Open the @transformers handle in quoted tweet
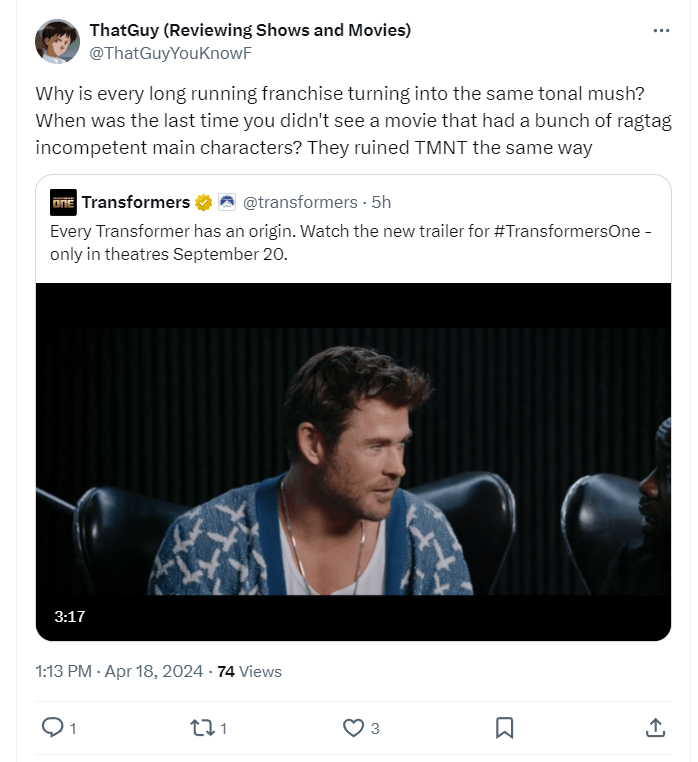 [x=300, y=203]
